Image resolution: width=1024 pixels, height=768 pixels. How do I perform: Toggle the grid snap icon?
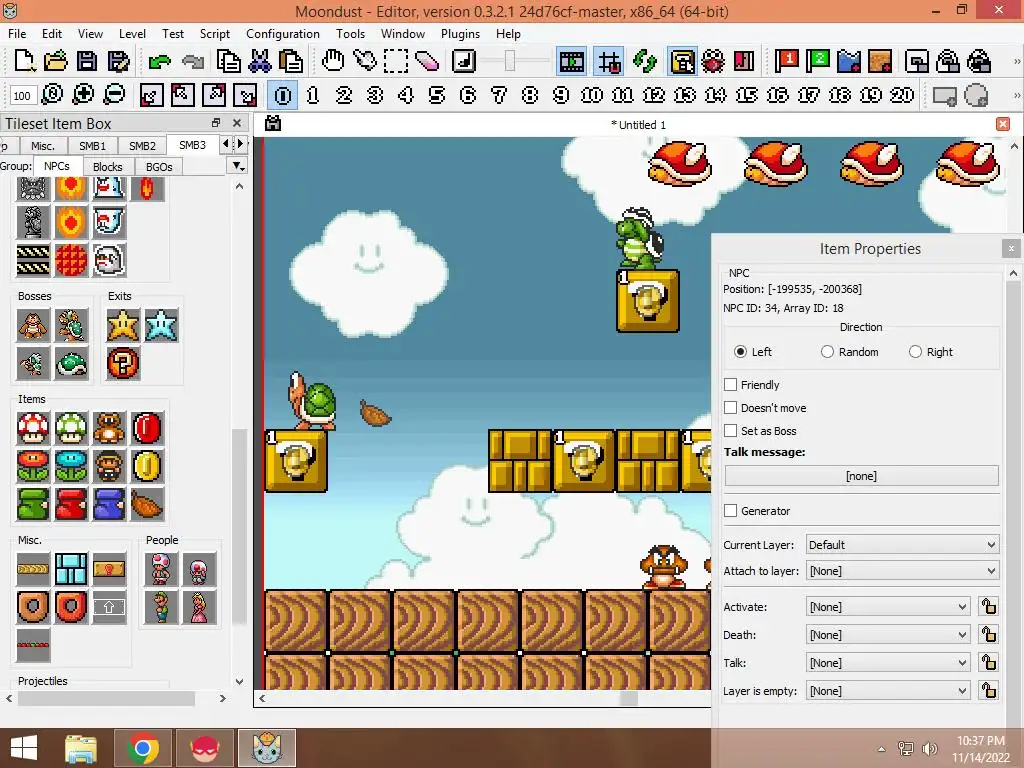609,62
